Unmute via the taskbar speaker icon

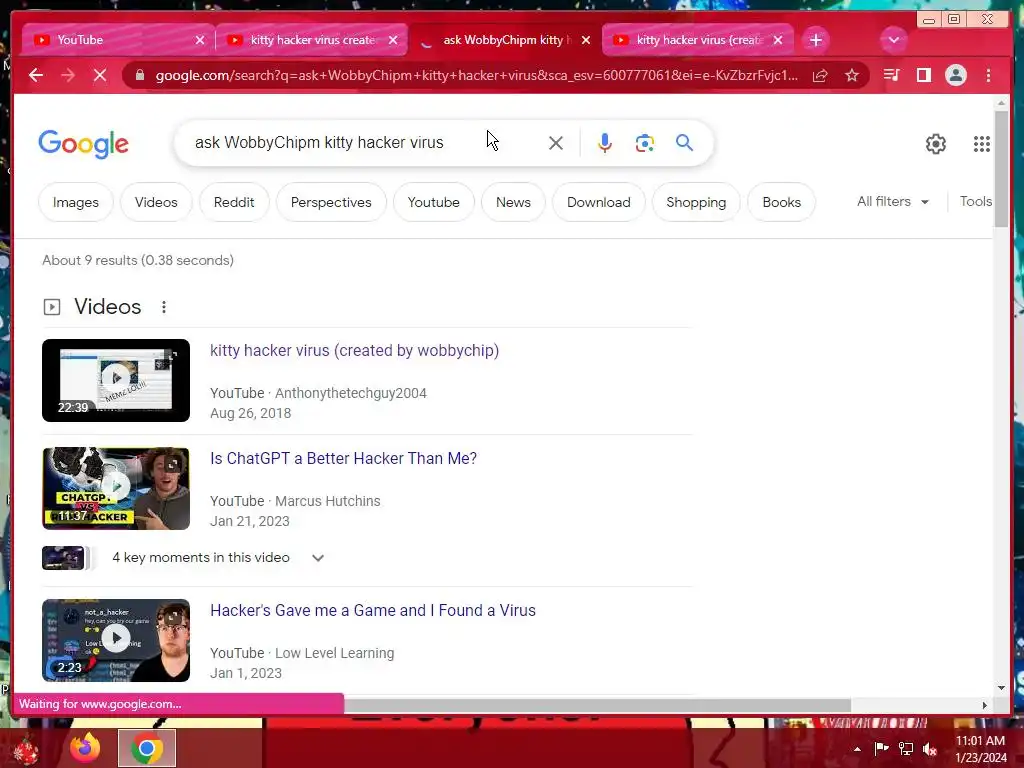point(929,749)
